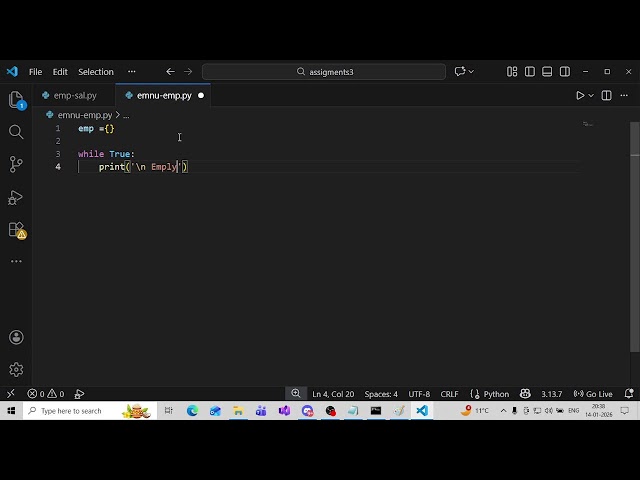Open the Copilot chat icon in title bar
Viewport: 640px width, 480px height.
click(460, 71)
